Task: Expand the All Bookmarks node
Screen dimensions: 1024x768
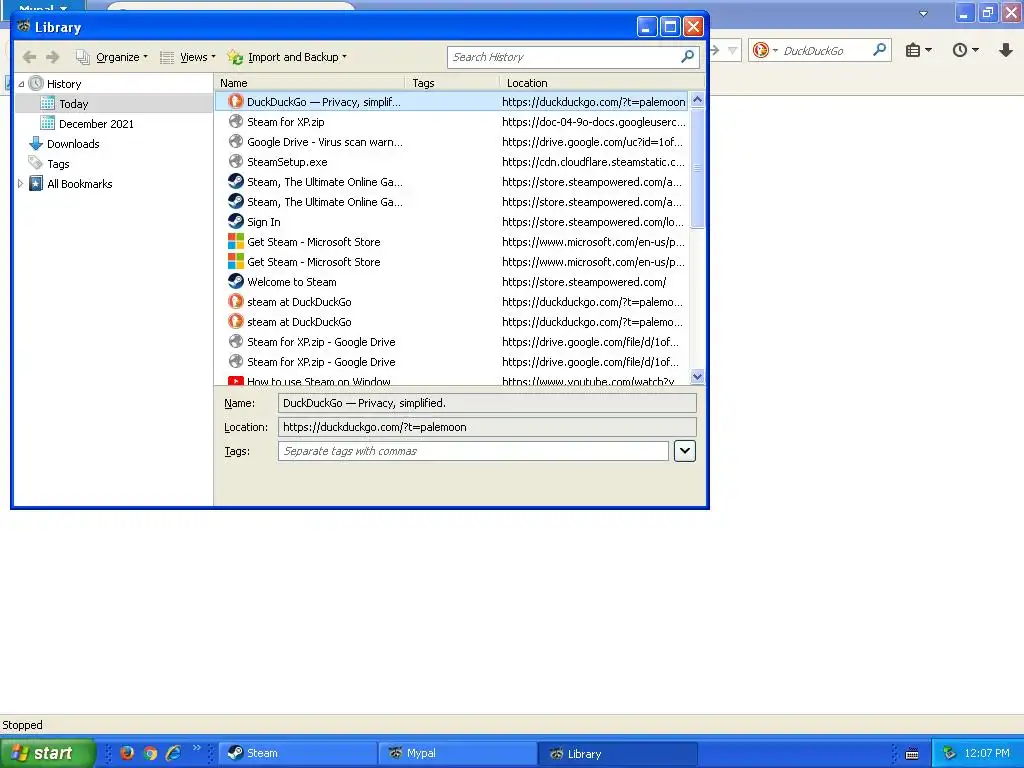Action: pos(20,184)
